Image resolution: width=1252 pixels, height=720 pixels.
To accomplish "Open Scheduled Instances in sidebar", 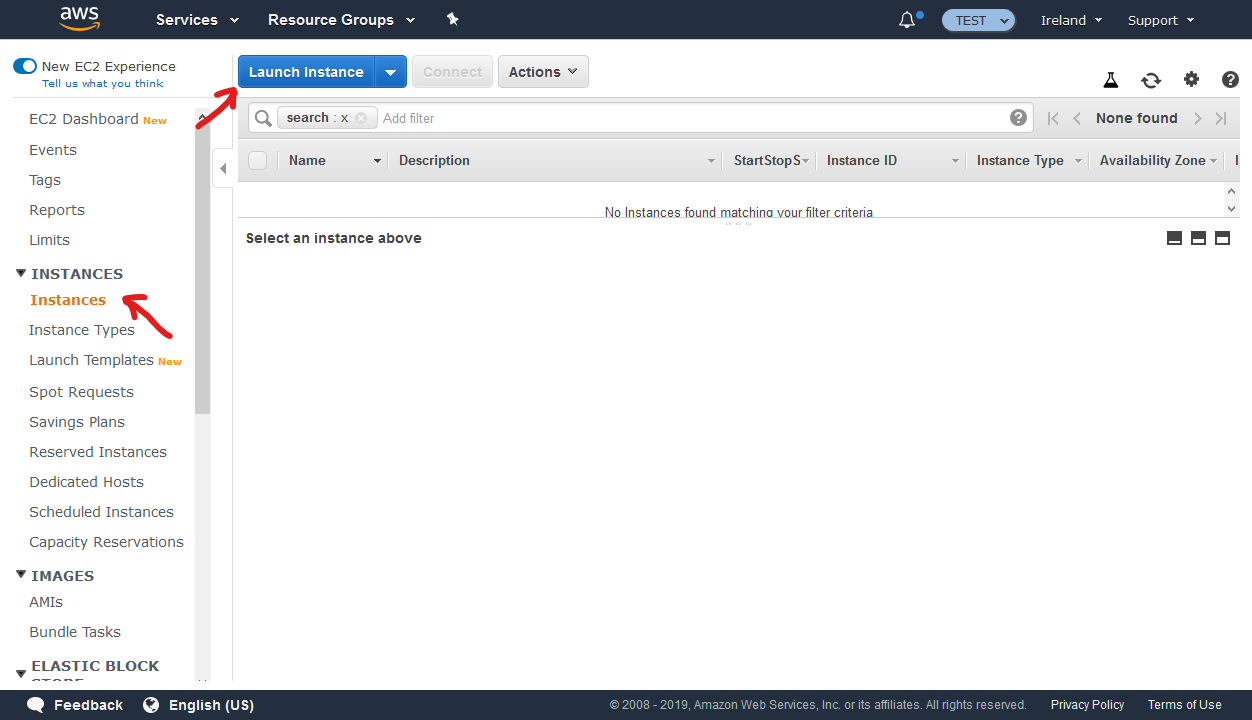I will coord(101,512).
